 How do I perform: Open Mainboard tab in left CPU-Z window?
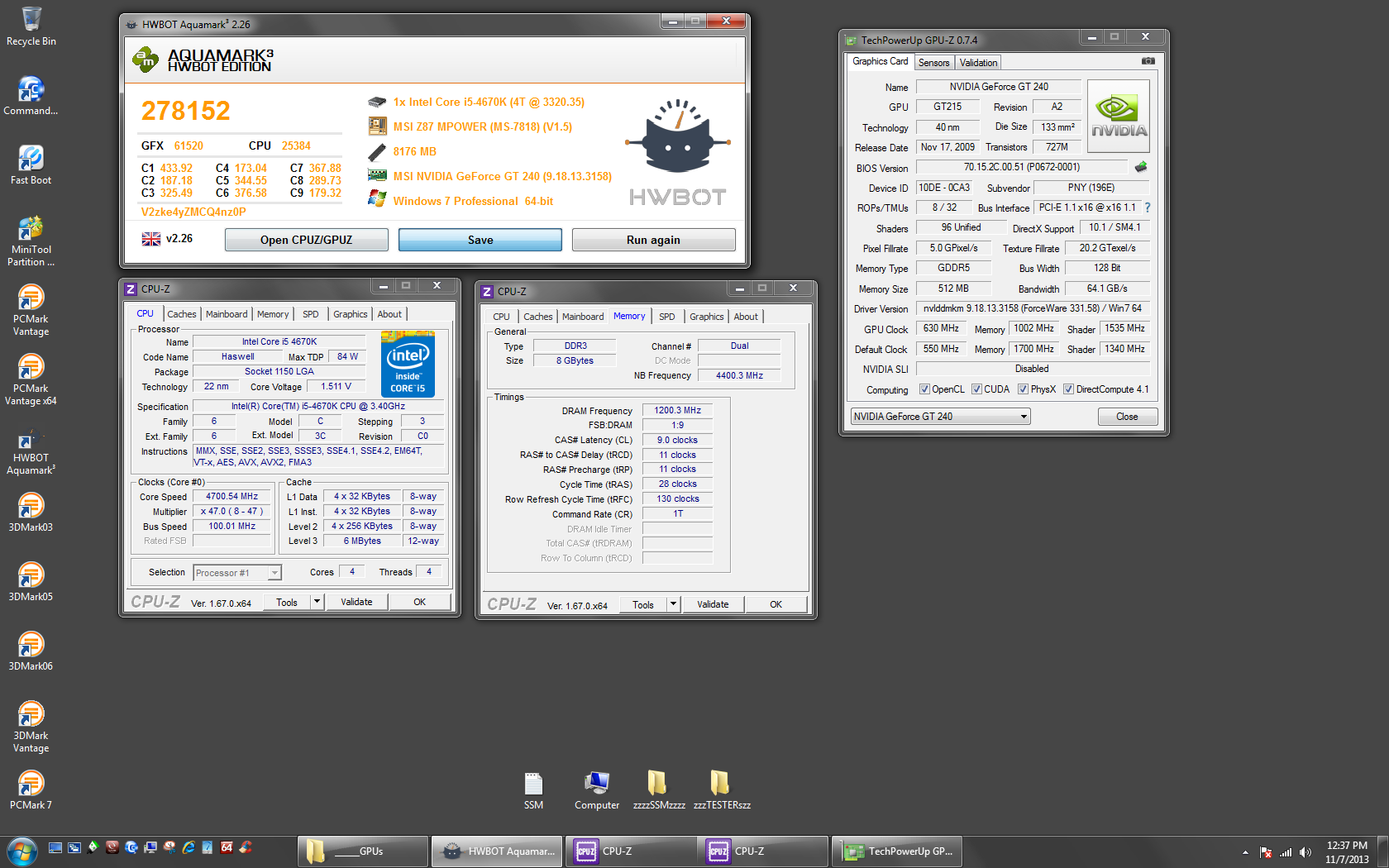click(x=227, y=314)
